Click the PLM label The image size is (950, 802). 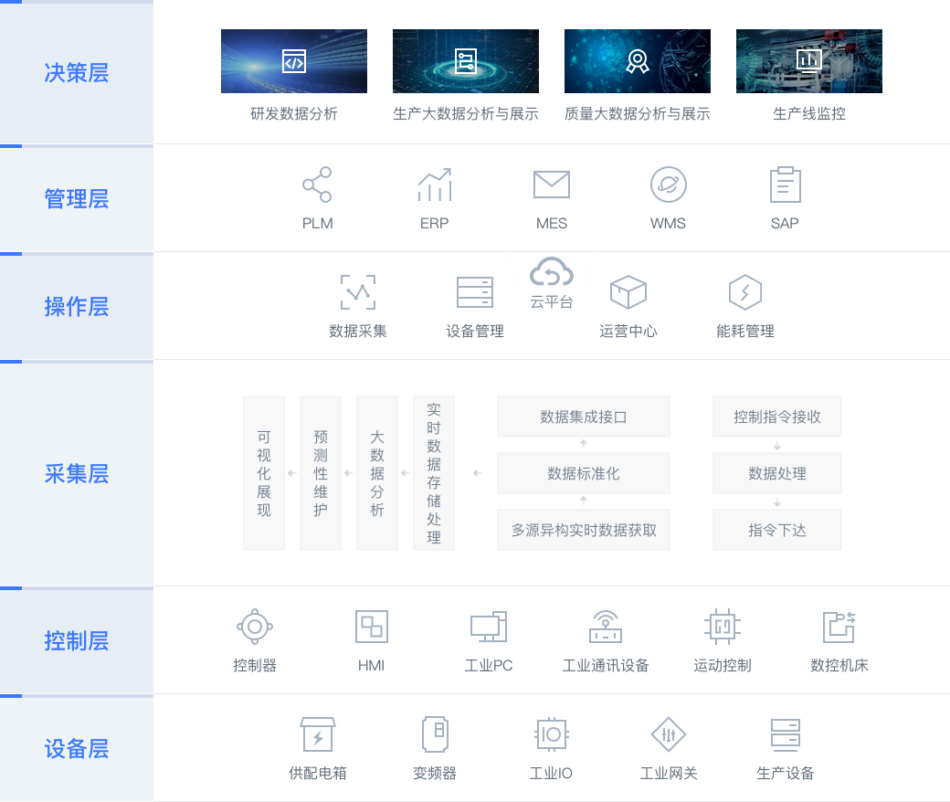pos(317,224)
